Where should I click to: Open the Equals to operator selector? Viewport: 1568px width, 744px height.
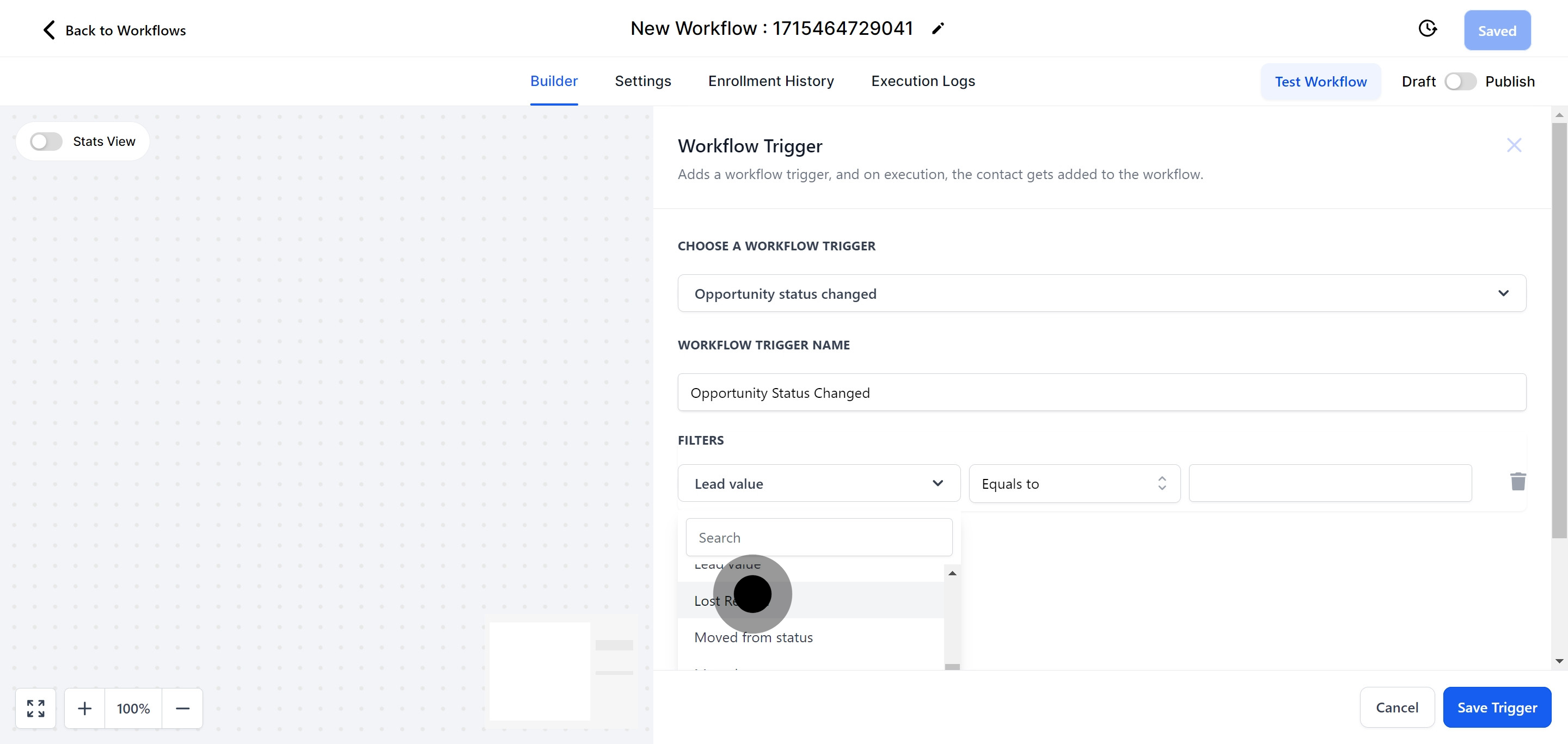pos(1074,484)
